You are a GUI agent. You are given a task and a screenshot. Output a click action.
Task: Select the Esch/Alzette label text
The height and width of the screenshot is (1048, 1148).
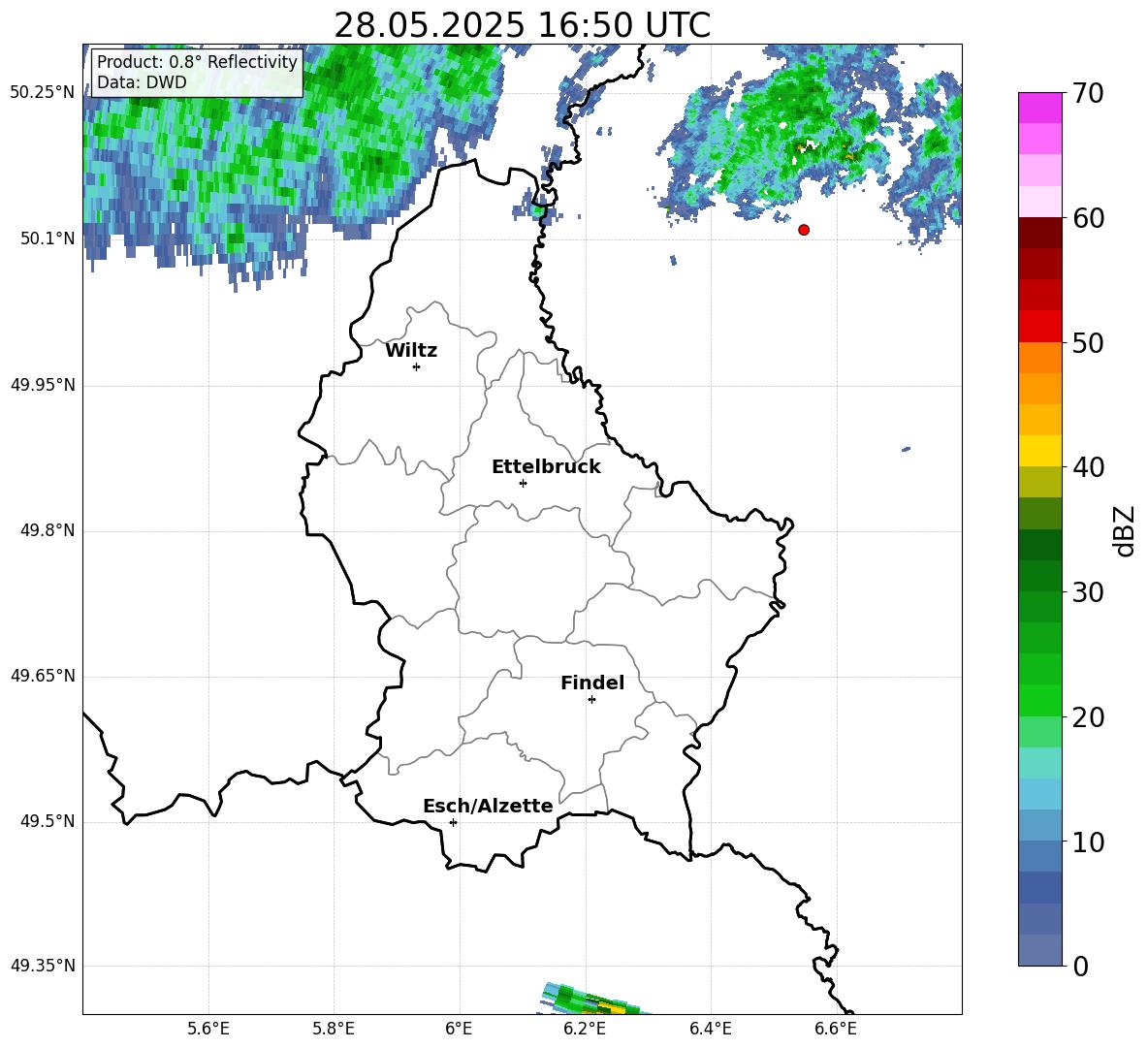click(x=488, y=807)
